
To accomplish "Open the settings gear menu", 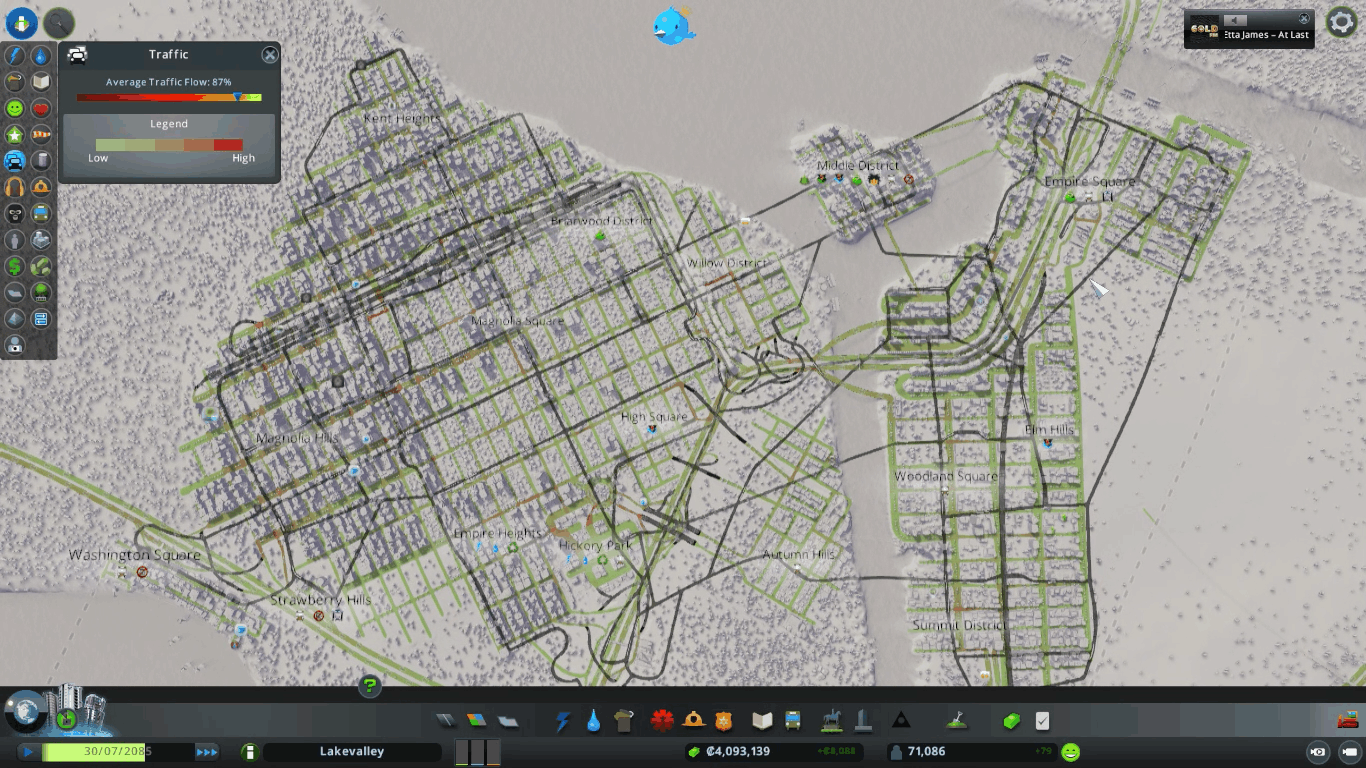I will pyautogui.click(x=1341, y=21).
